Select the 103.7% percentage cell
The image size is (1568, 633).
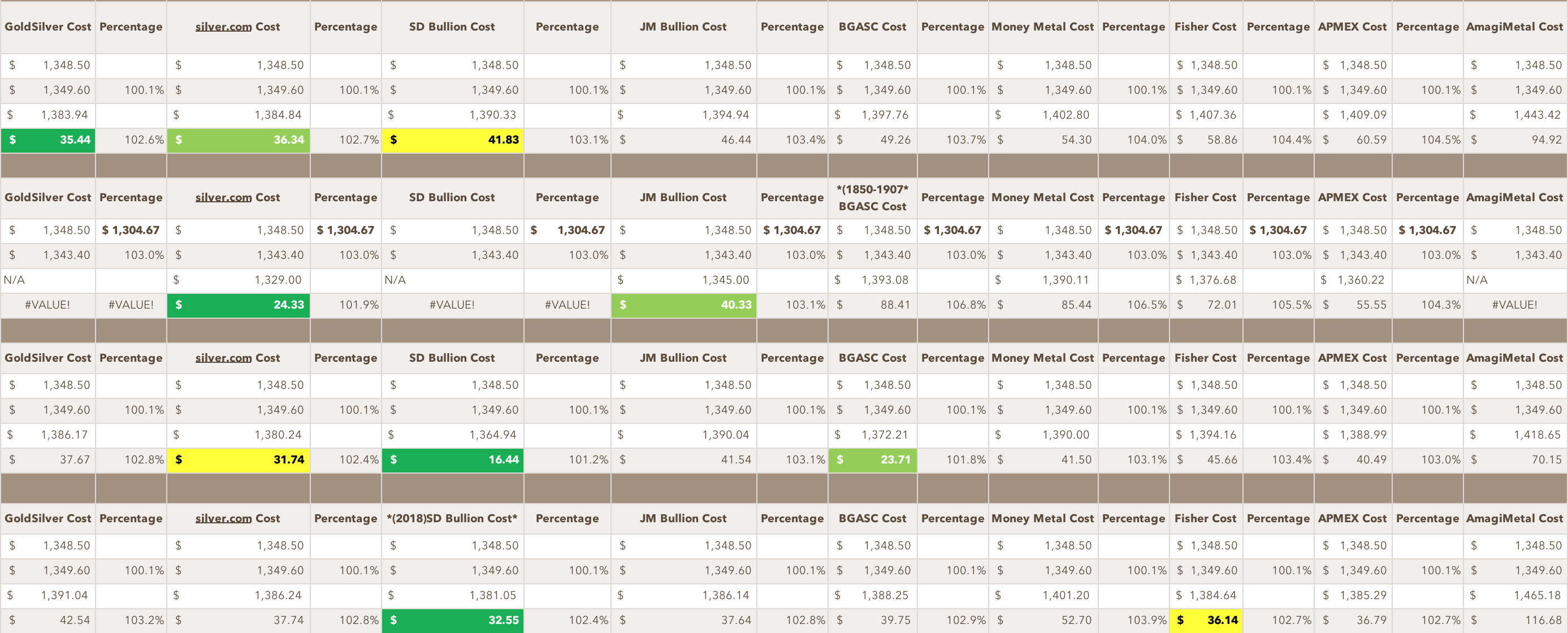click(952, 140)
